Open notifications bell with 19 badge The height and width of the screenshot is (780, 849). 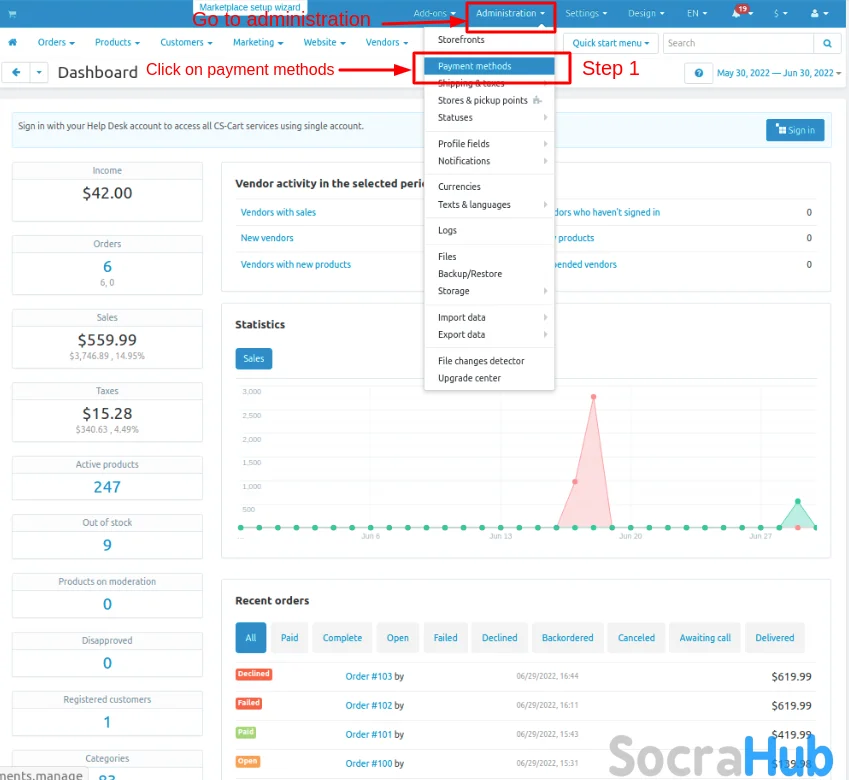(x=738, y=14)
